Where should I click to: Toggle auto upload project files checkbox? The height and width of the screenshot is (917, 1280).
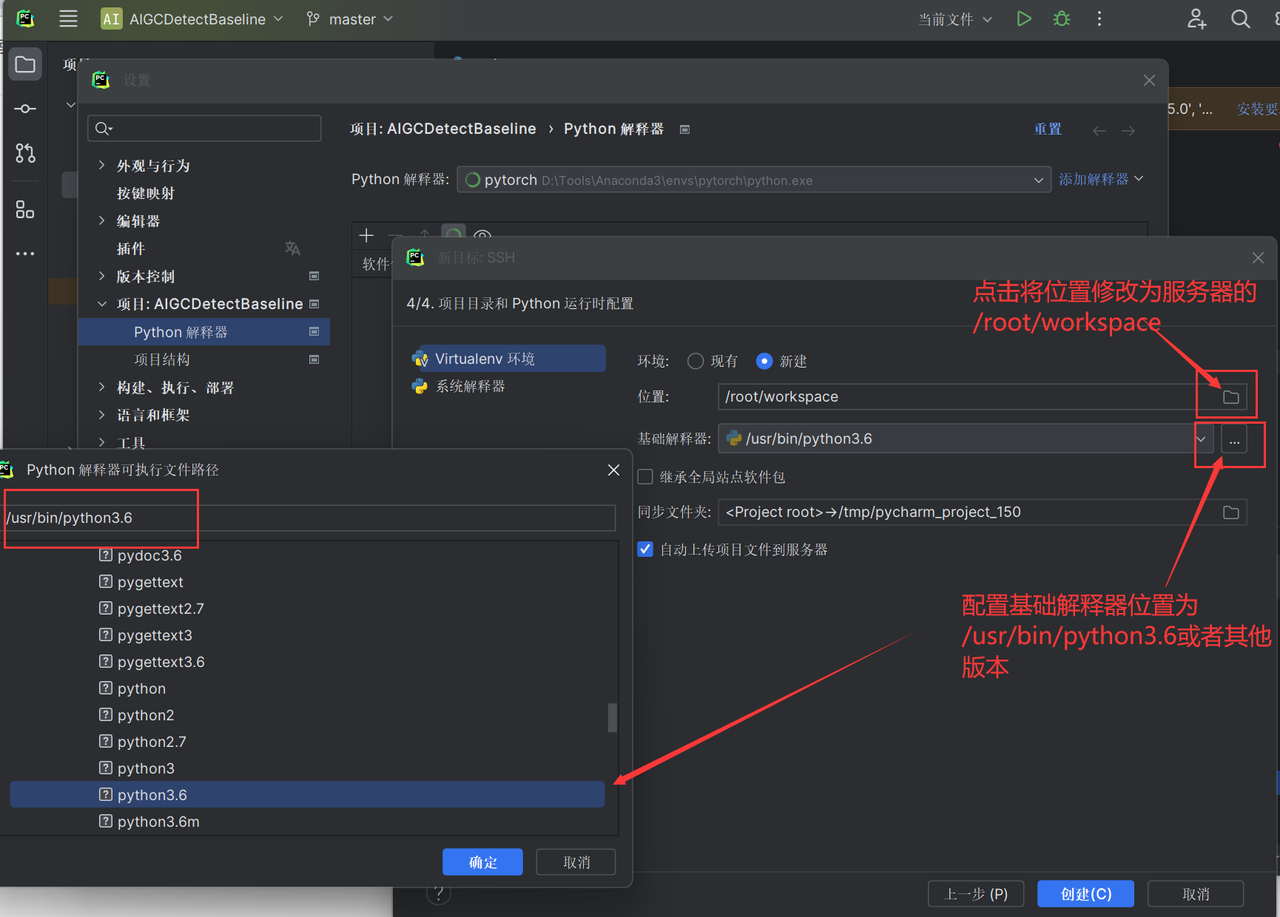pos(646,549)
